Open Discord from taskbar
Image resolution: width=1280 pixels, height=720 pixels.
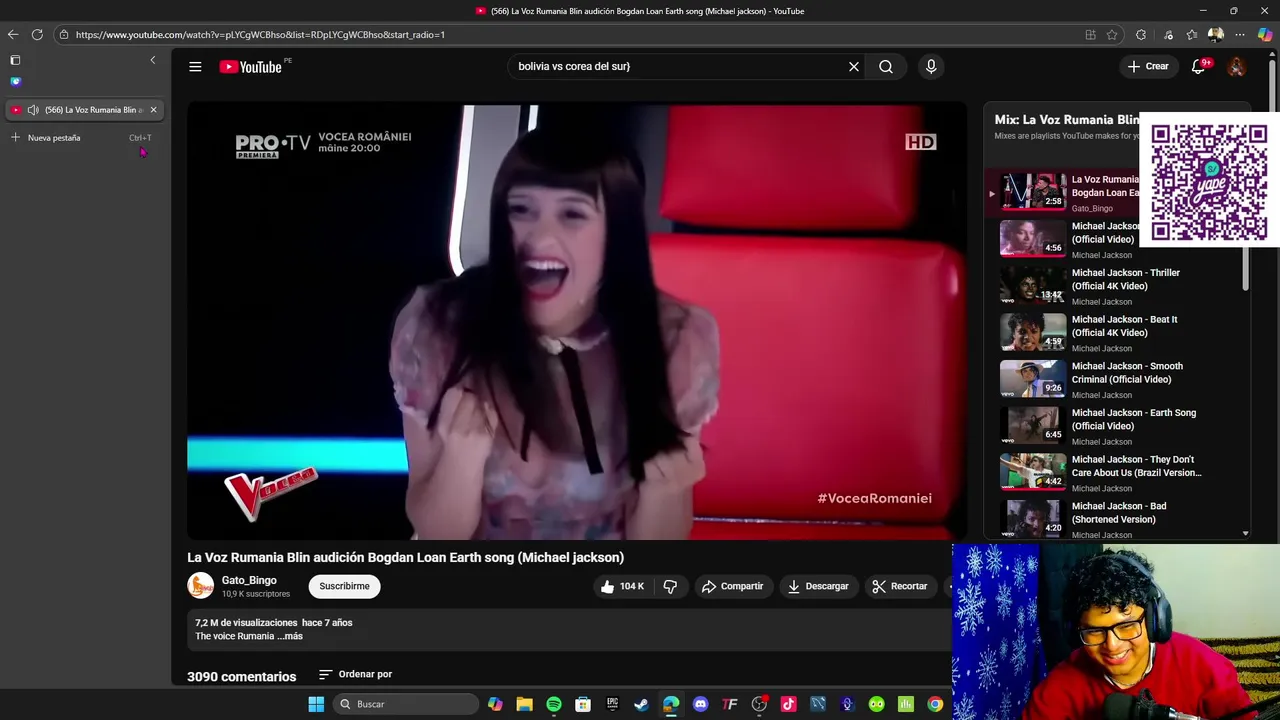point(701,704)
